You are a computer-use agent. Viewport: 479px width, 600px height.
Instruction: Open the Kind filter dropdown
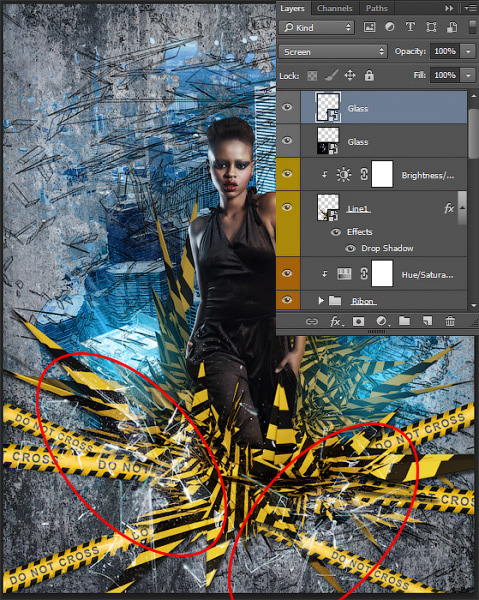(317, 28)
